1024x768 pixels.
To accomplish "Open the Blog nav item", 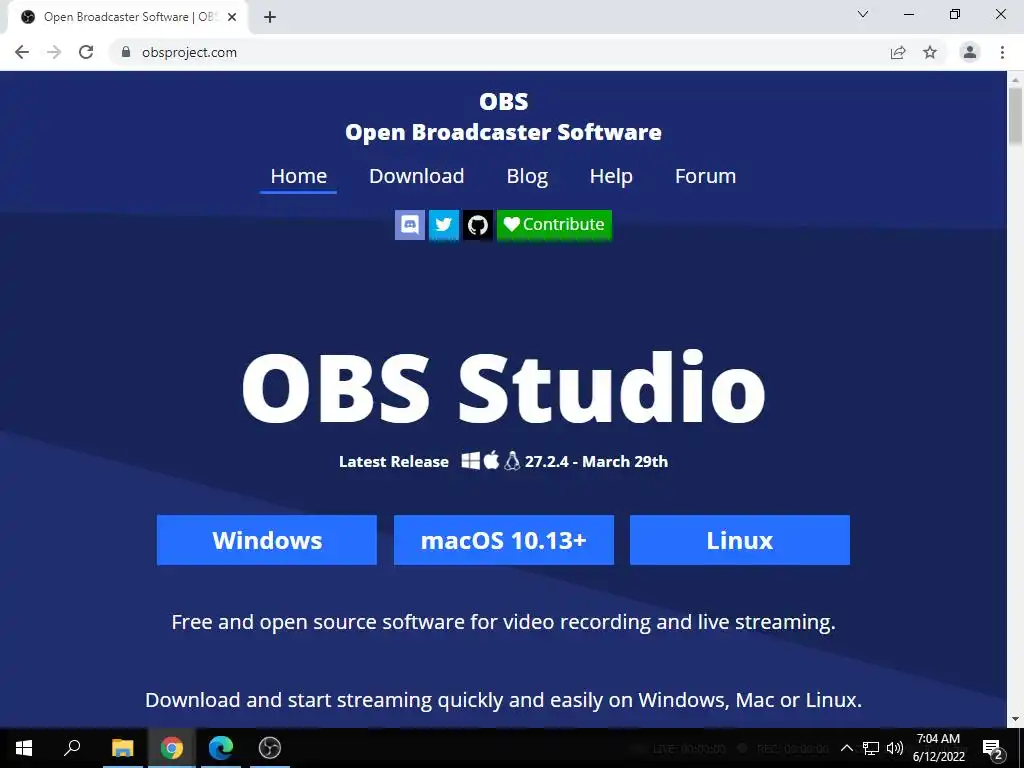I will click(x=527, y=176).
